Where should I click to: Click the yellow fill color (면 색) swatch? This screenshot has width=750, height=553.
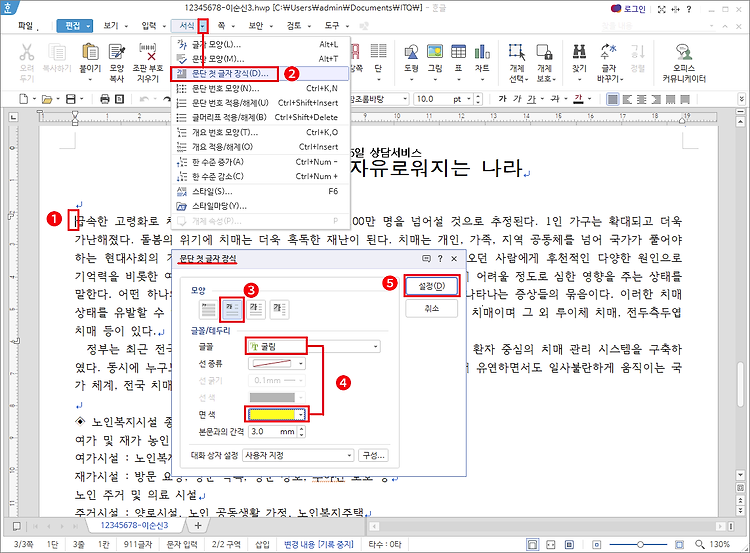(272, 414)
